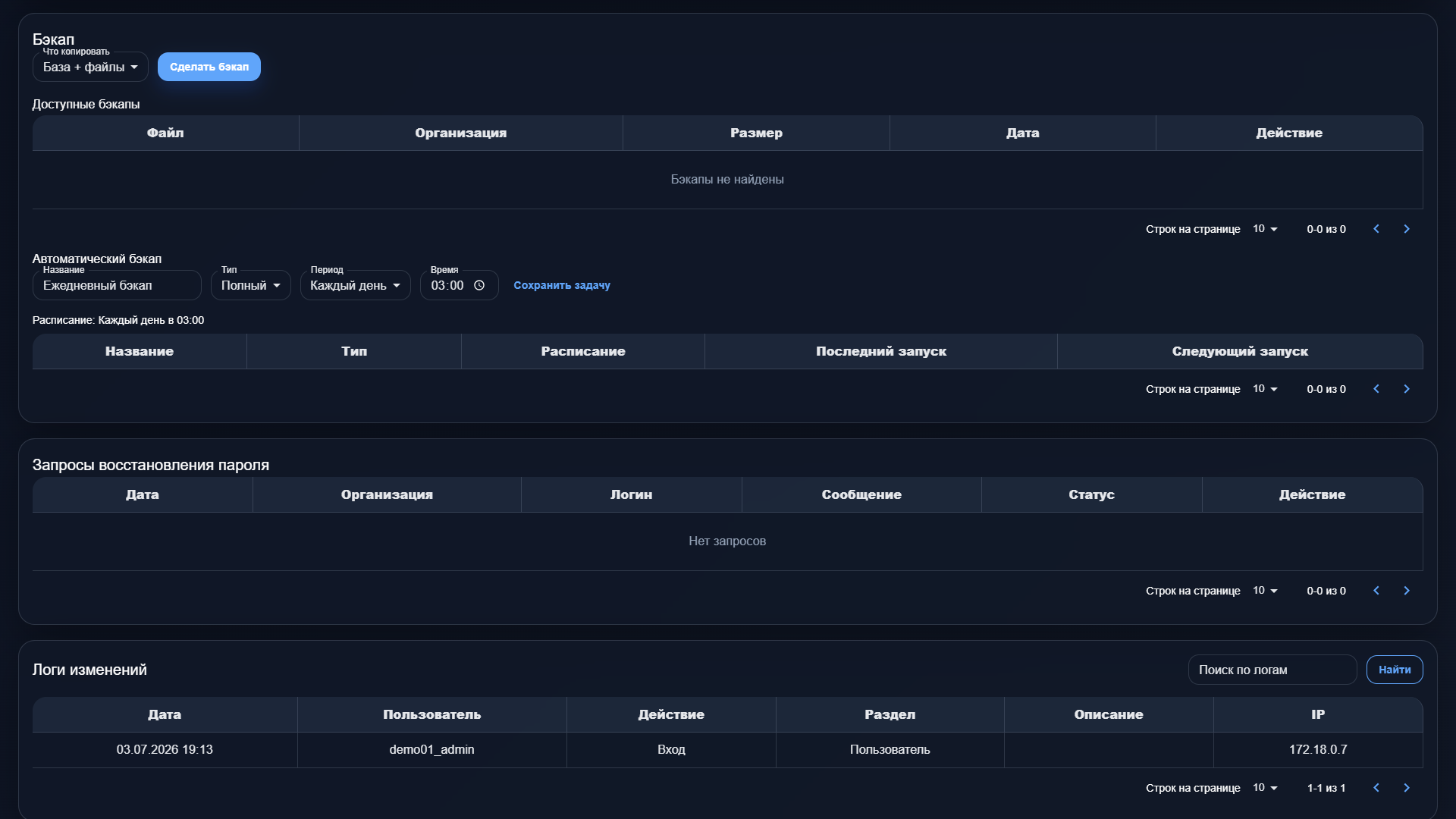Click the 'Расписание' column header
Image resolution: width=1456 pixels, height=819 pixels.
[583, 351]
